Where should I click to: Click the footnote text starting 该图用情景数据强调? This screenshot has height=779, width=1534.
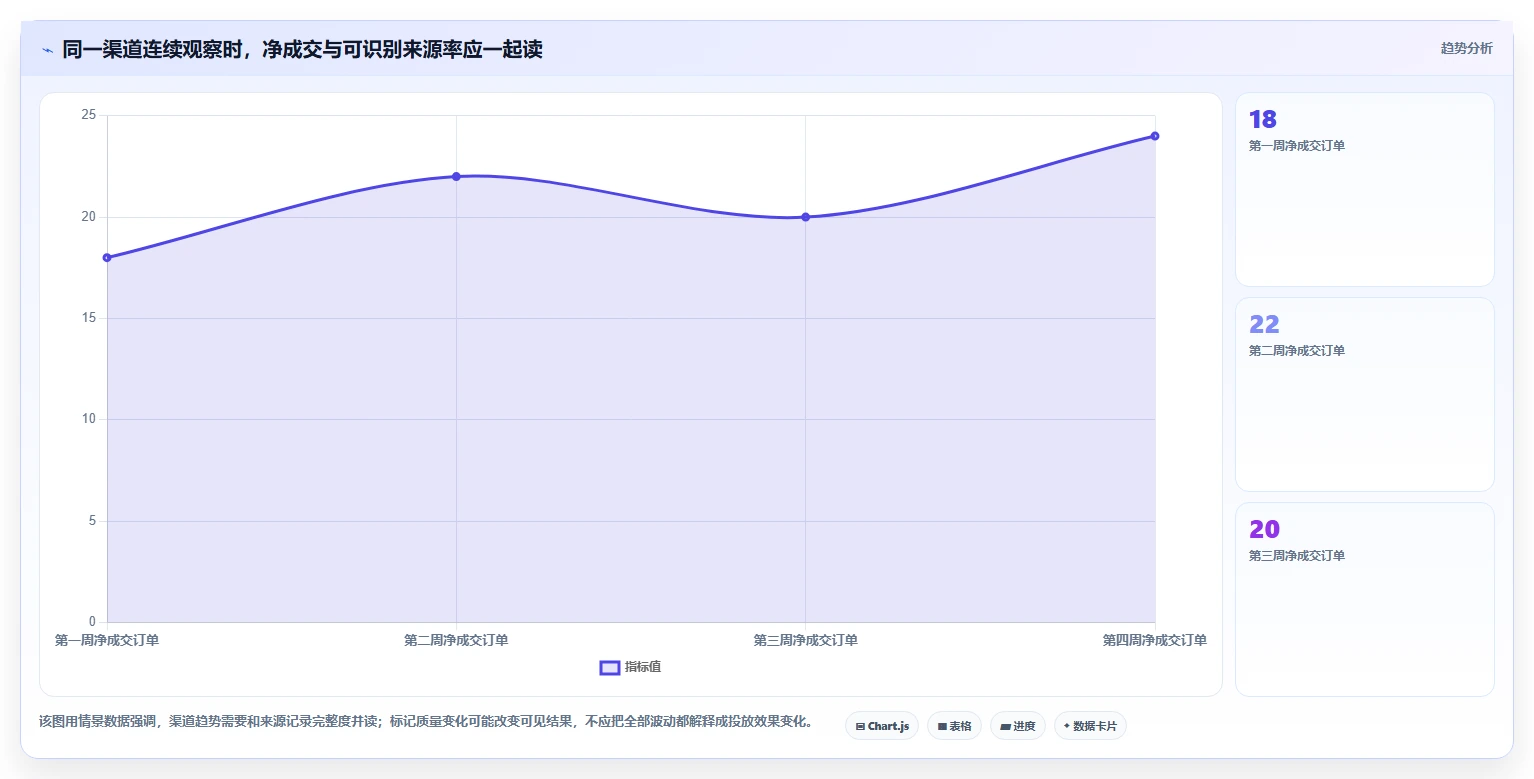click(x=429, y=721)
